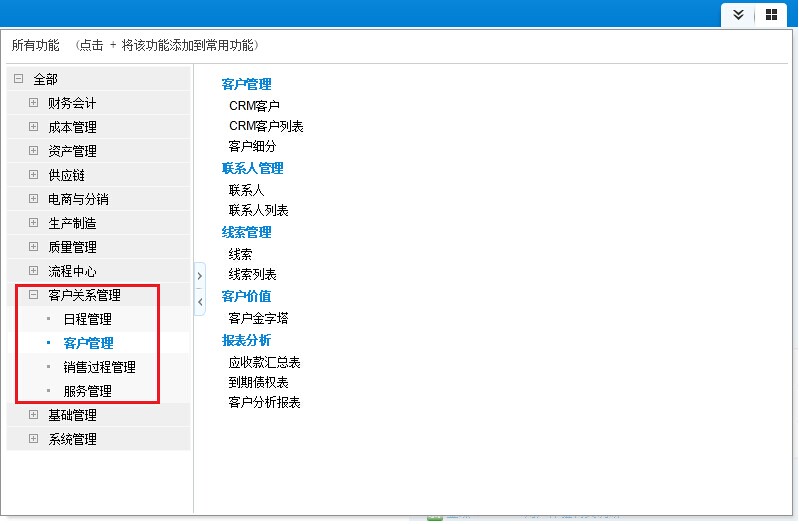Select 销售过程管理 in the tree

pos(99,367)
